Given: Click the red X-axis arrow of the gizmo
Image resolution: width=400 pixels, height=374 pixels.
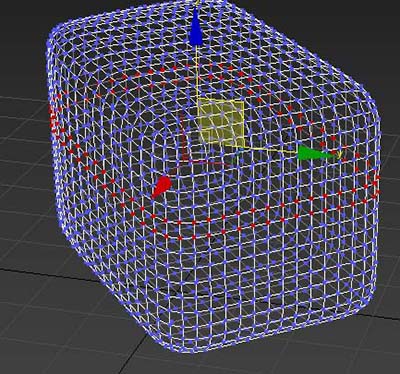Looking at the screenshot, I should click(x=162, y=187).
